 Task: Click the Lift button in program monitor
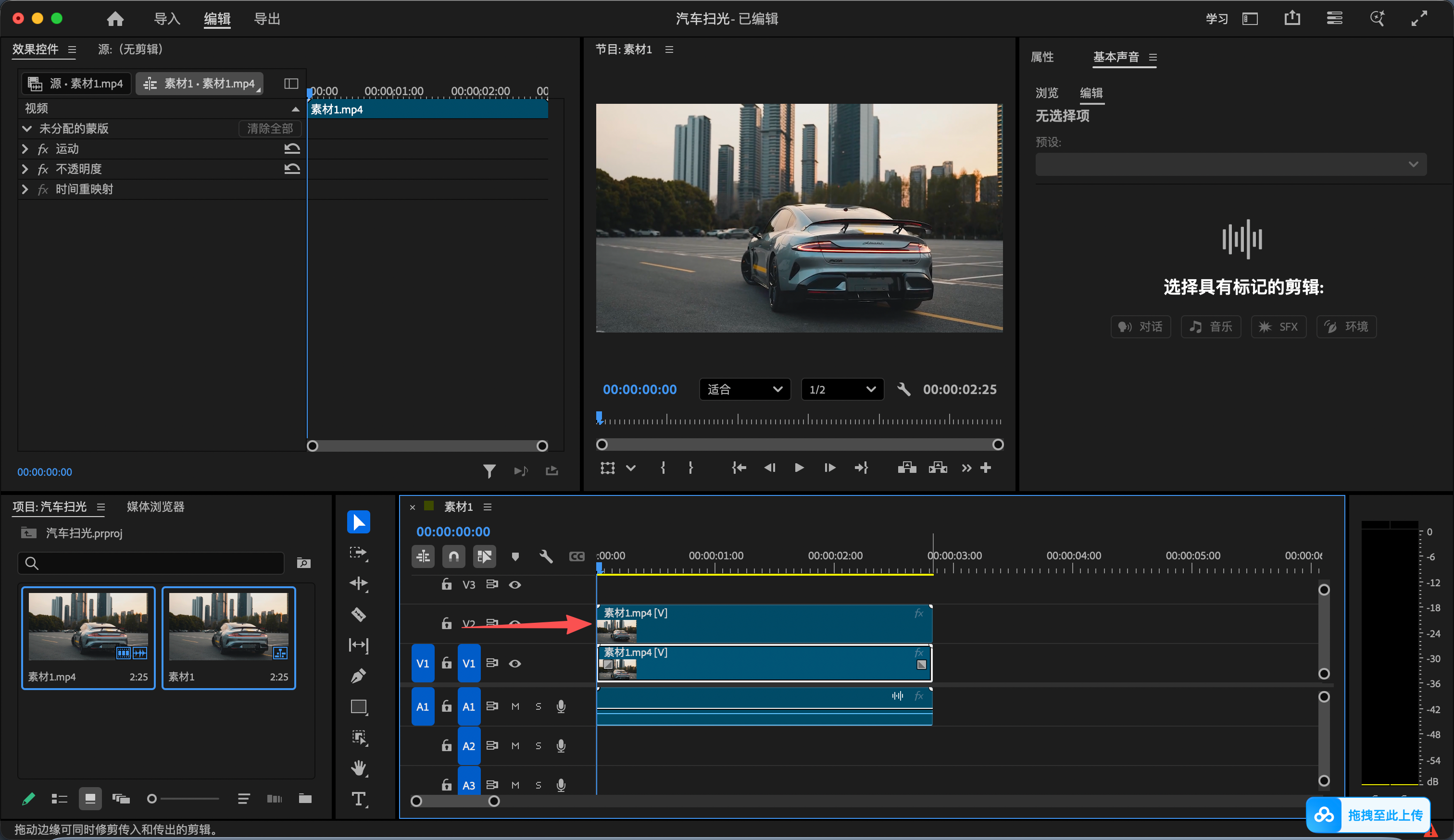click(907, 468)
